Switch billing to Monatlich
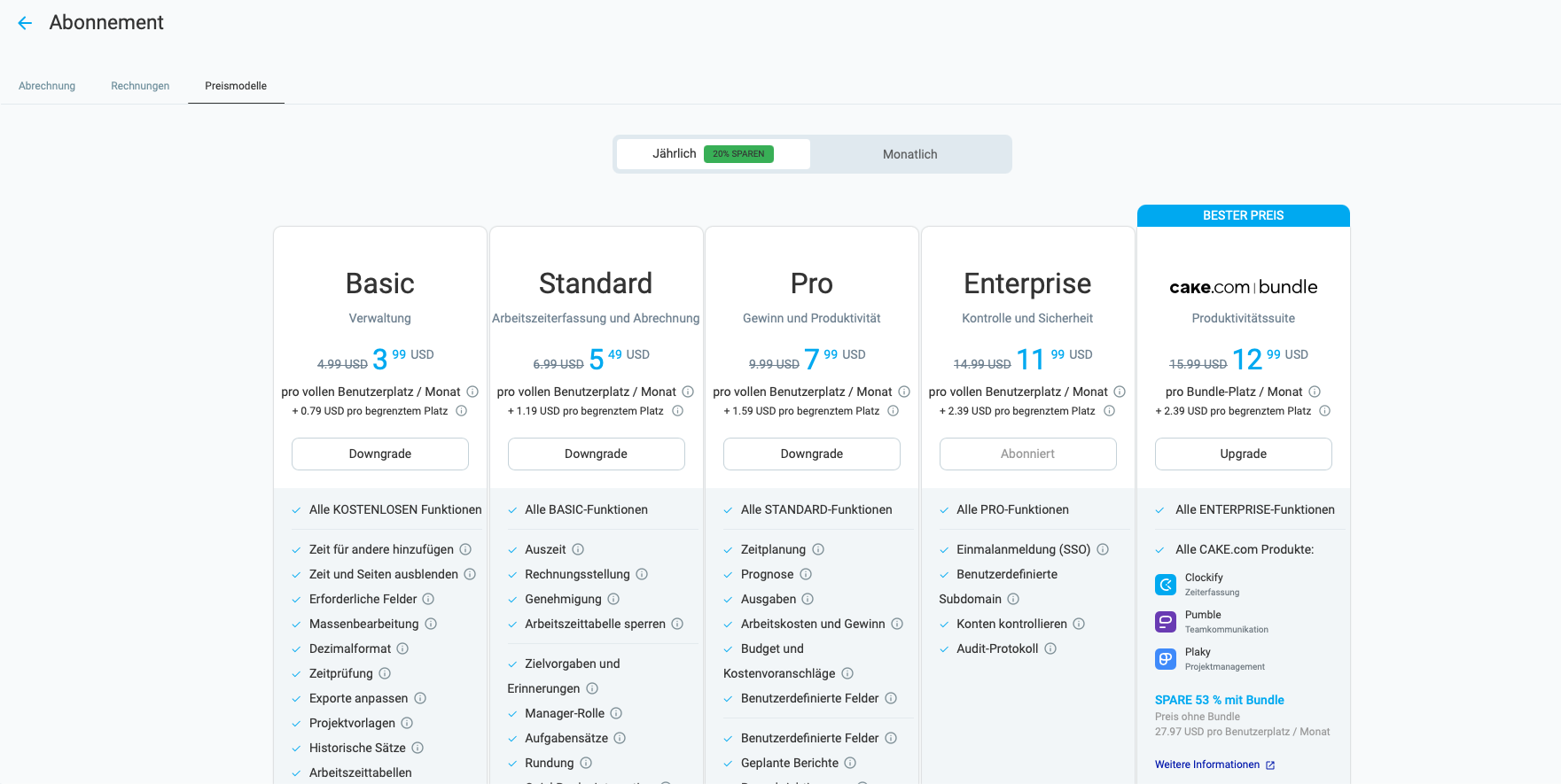Viewport: 1561px width, 784px height. coord(910,154)
